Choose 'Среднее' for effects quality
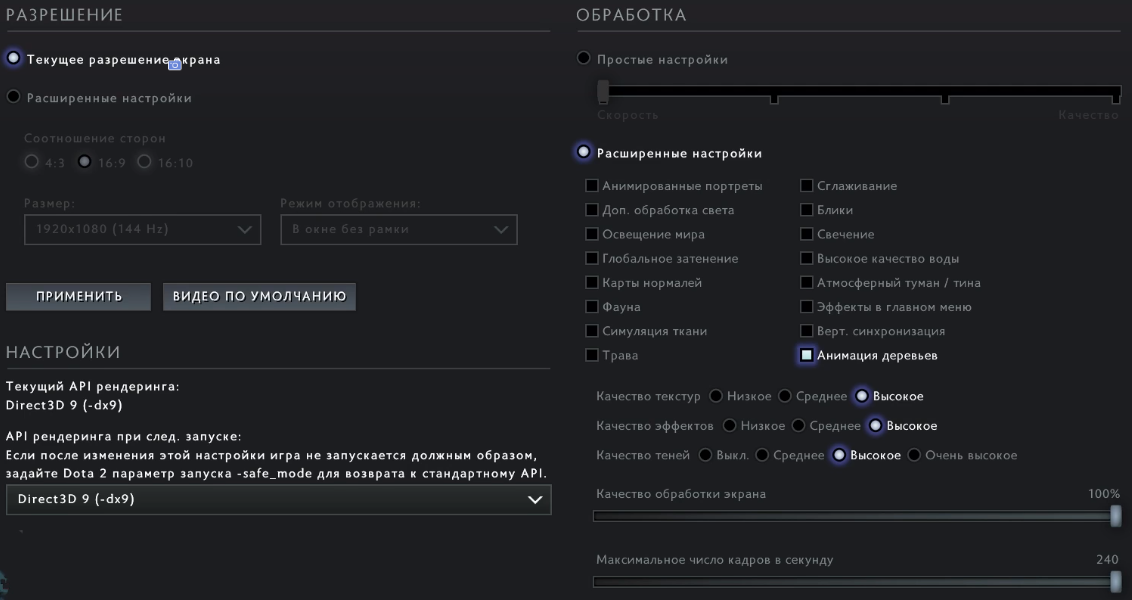Screen dimensions: 1132x600 799,426
